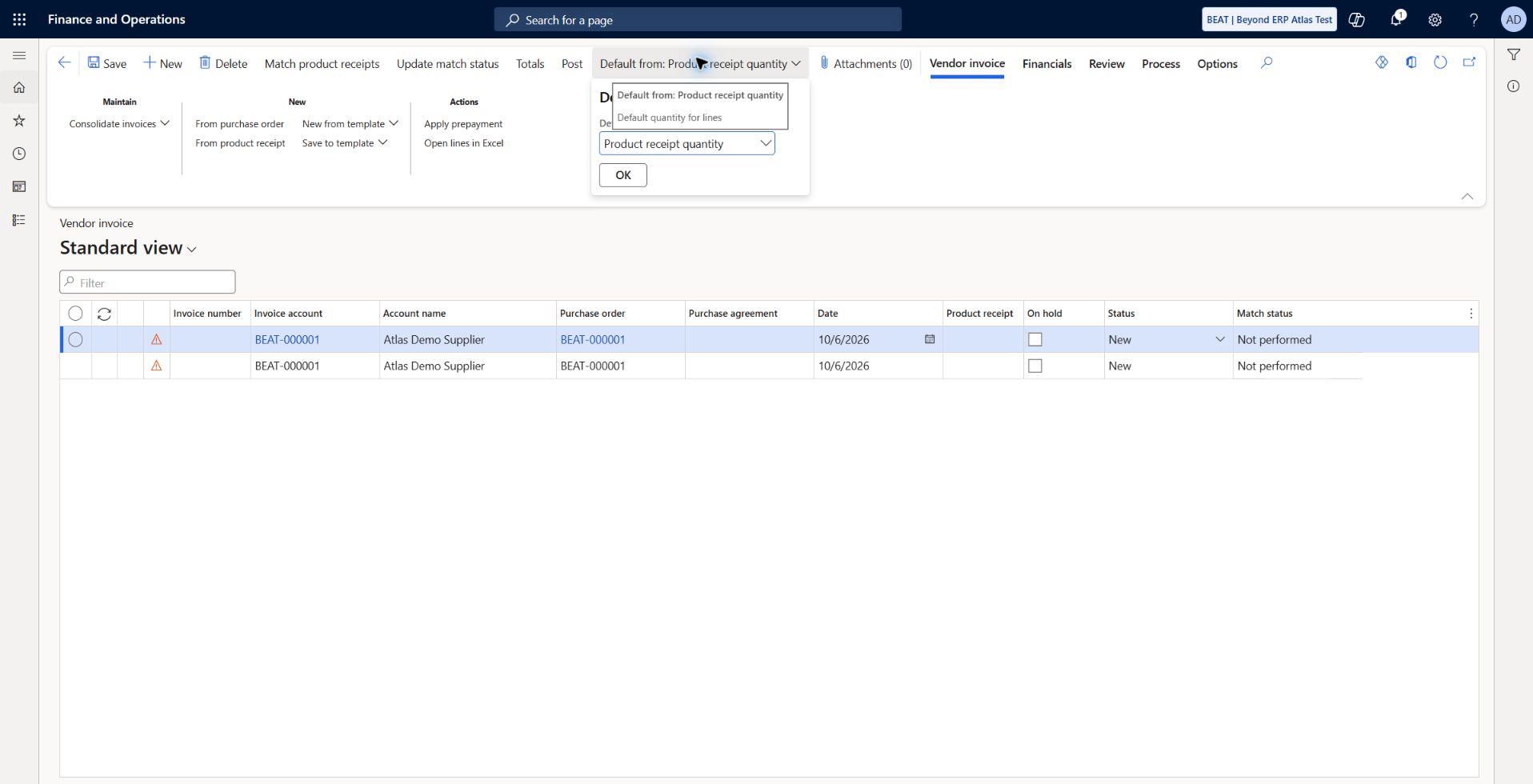Click Update match status button
Screen dimensions: 1533x784
447,63
